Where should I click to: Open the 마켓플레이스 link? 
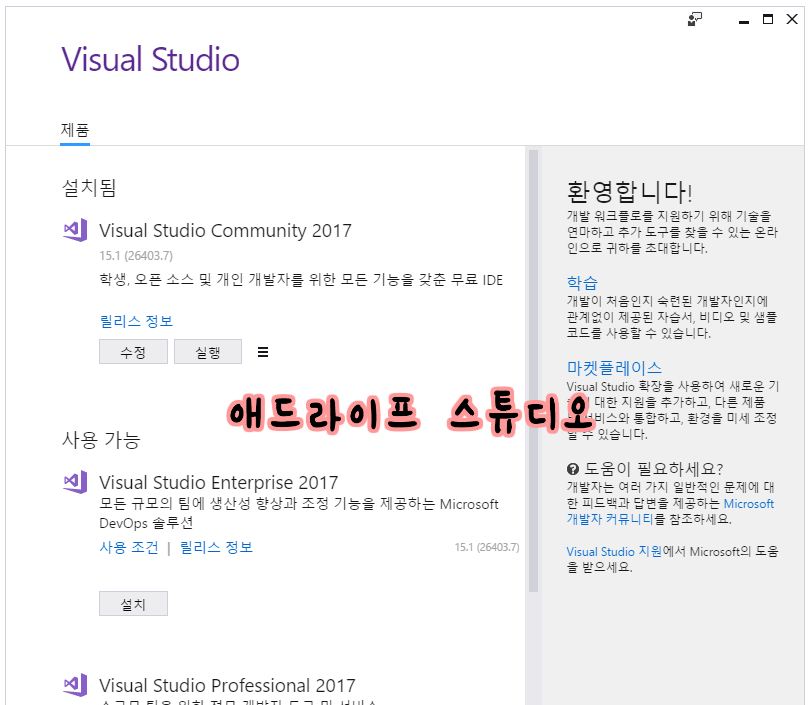tap(614, 368)
